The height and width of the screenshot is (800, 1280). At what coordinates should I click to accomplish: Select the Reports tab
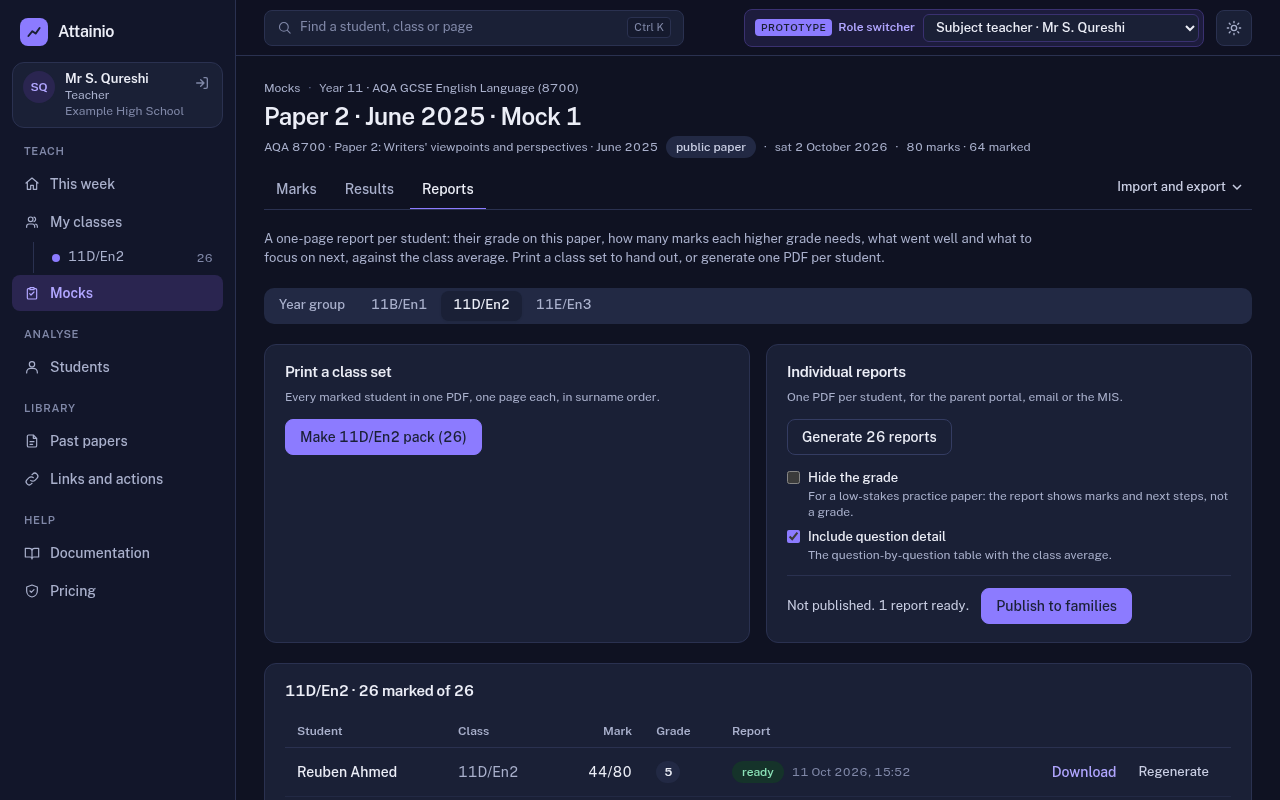pos(448,189)
